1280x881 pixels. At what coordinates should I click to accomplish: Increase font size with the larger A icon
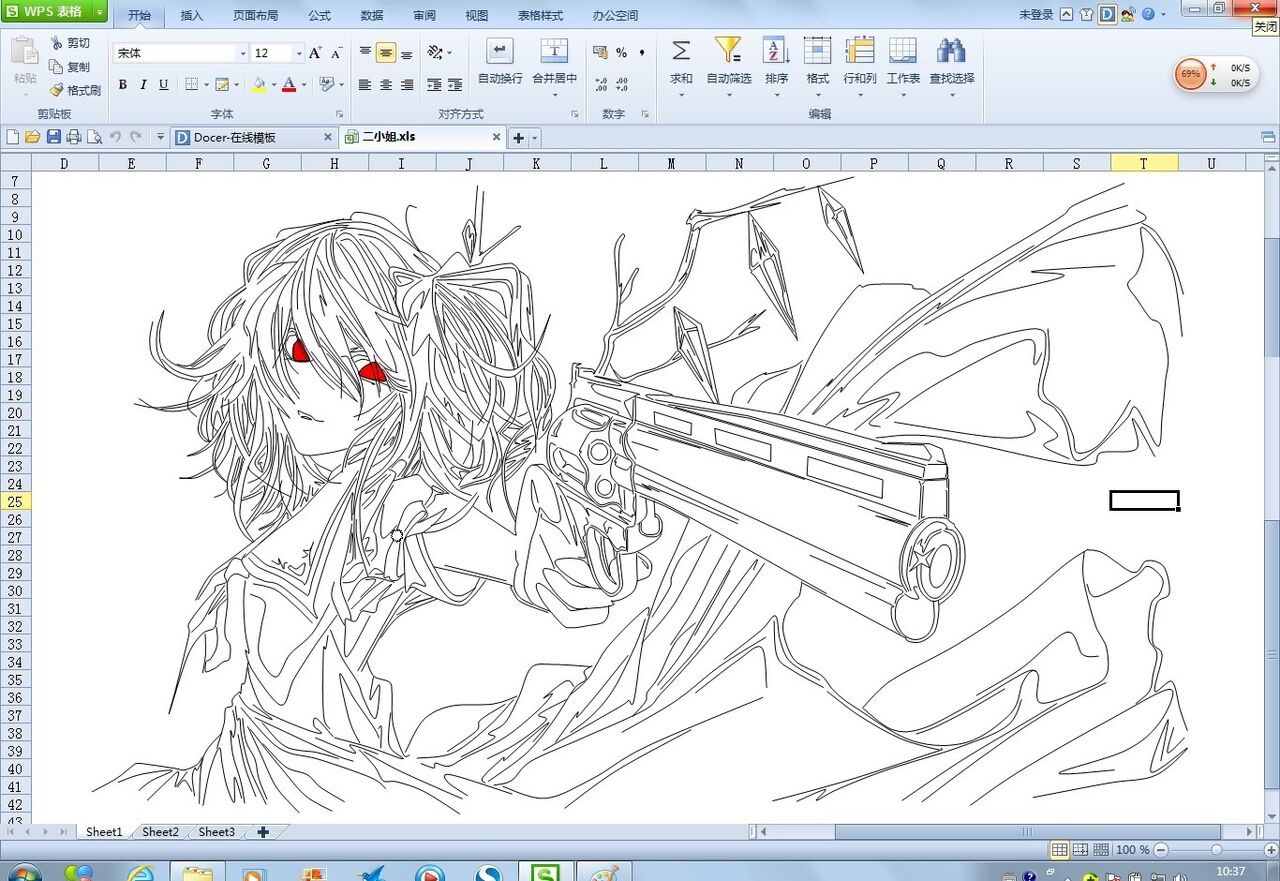(x=315, y=53)
